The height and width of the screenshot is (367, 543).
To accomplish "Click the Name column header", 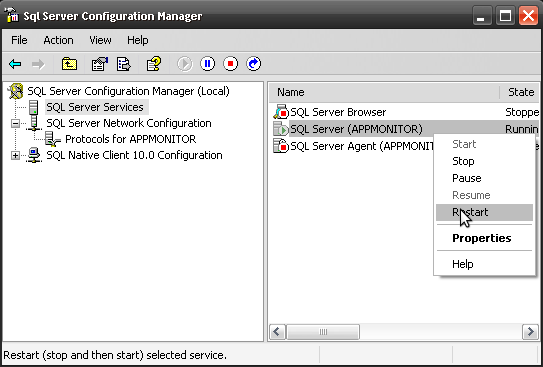I will pos(384,92).
